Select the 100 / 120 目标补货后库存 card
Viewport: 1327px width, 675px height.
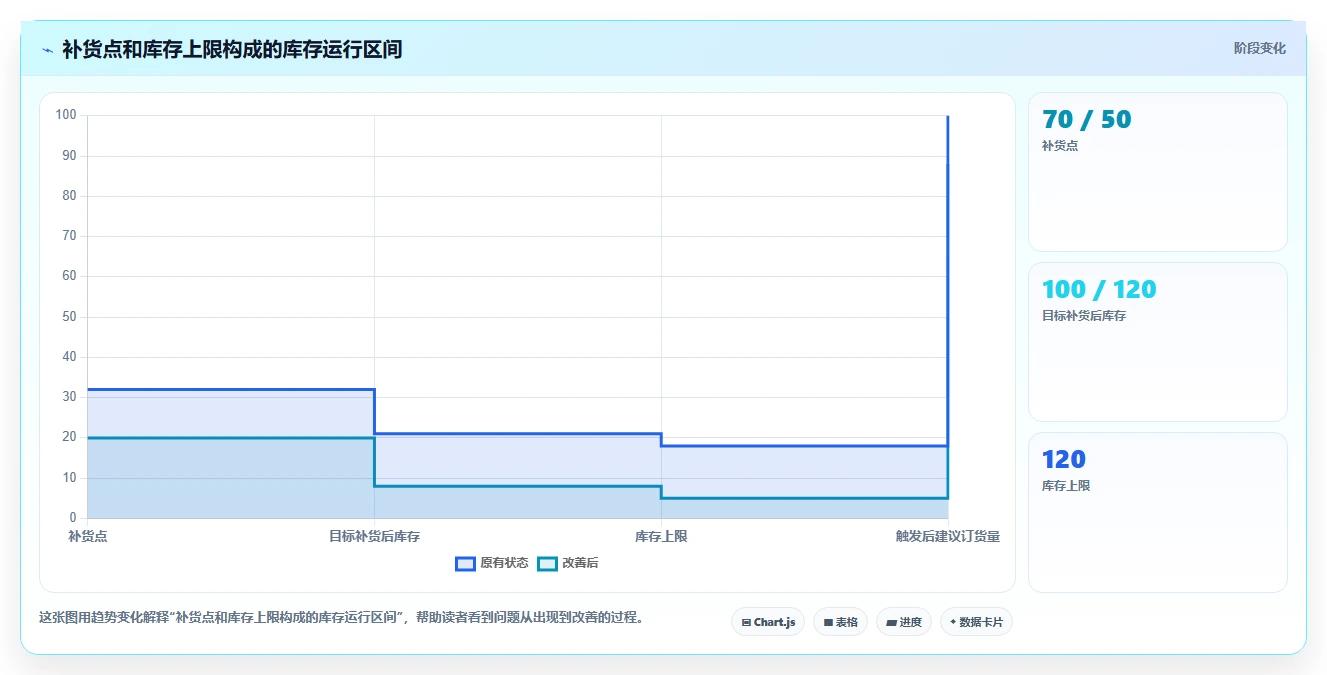click(1157, 342)
